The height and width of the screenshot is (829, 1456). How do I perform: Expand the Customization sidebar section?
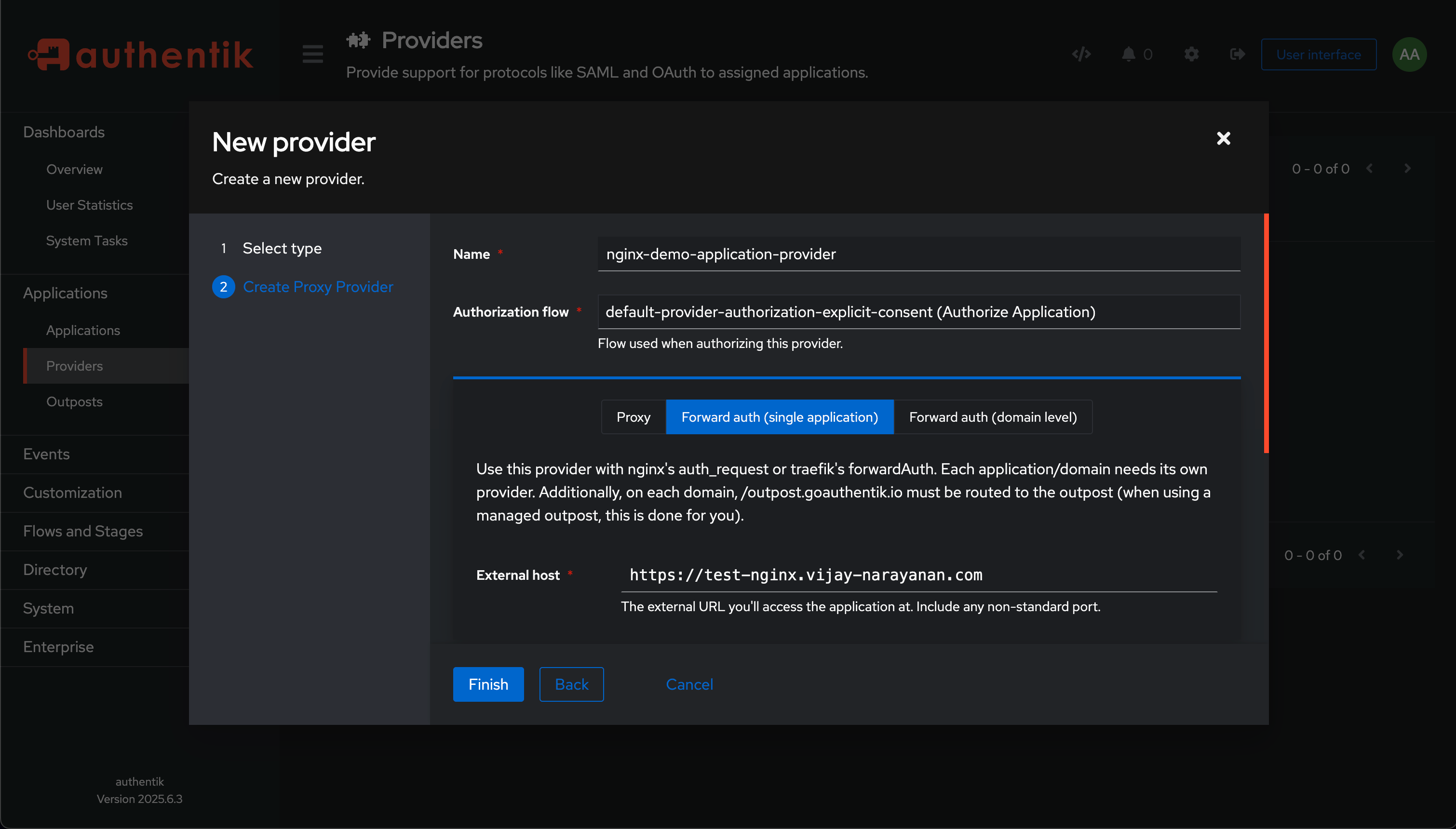72,493
